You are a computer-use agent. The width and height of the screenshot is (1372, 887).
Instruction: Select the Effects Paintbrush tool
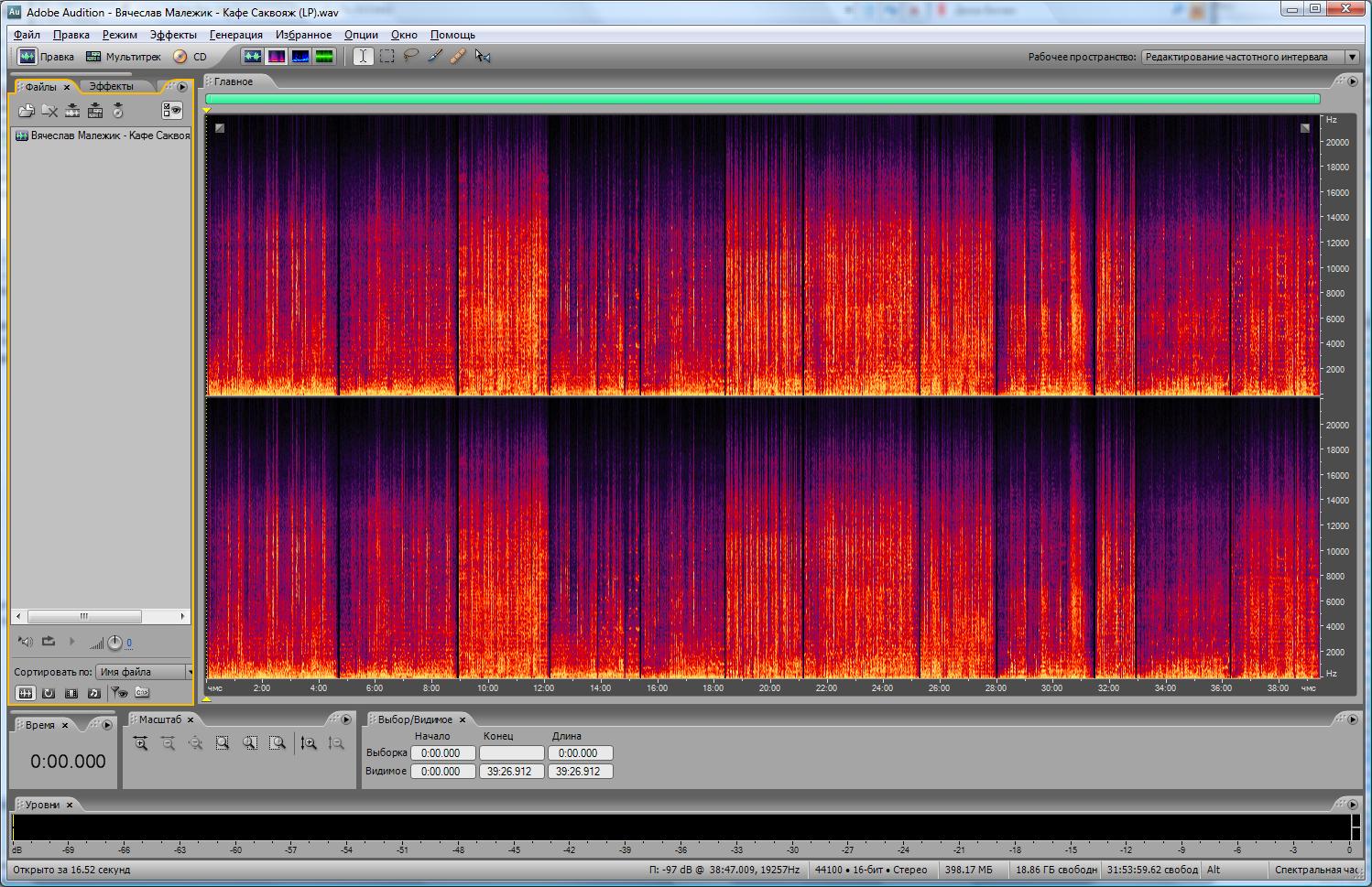coord(435,56)
